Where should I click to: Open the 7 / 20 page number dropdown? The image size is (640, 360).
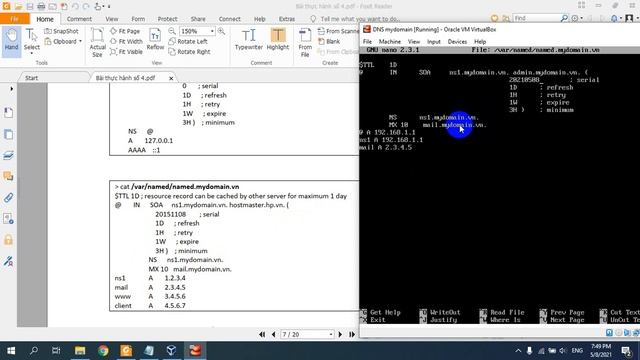331,335
